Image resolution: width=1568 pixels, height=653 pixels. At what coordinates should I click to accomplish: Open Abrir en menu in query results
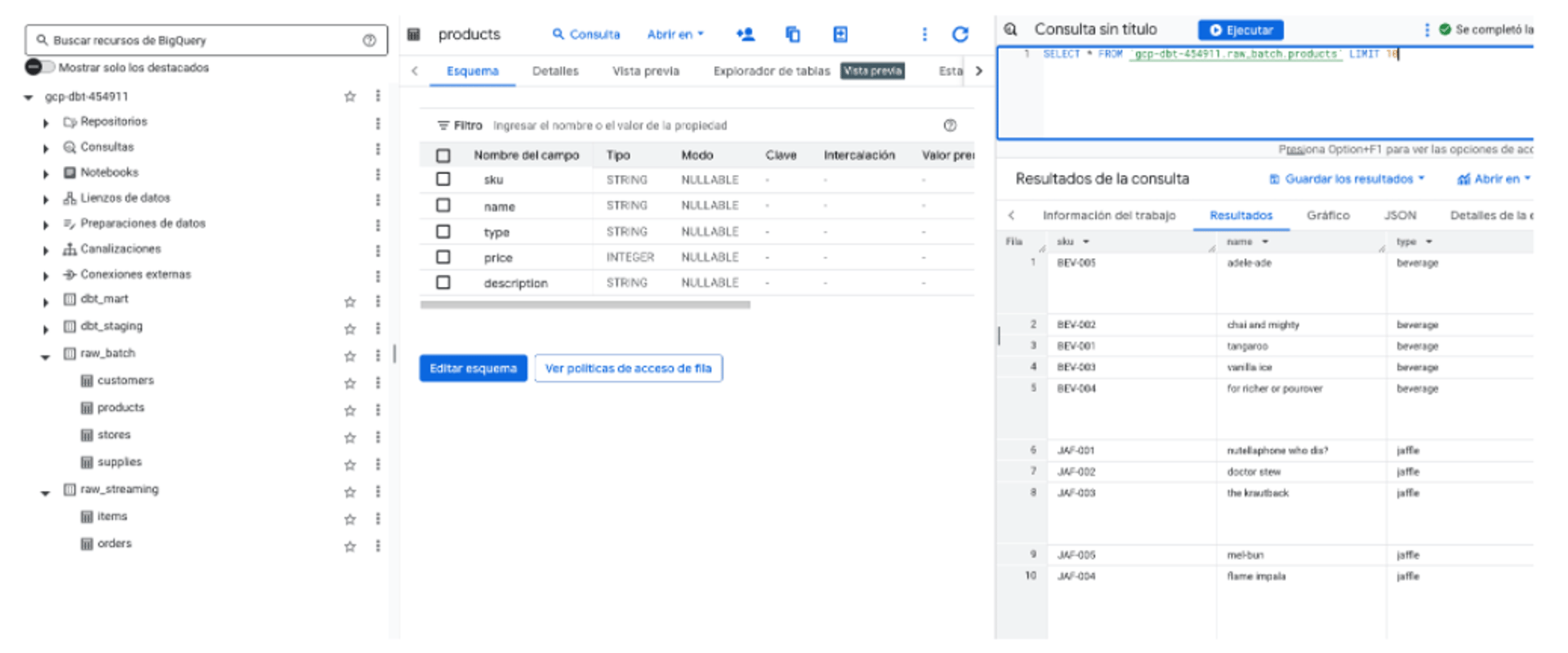[1494, 179]
